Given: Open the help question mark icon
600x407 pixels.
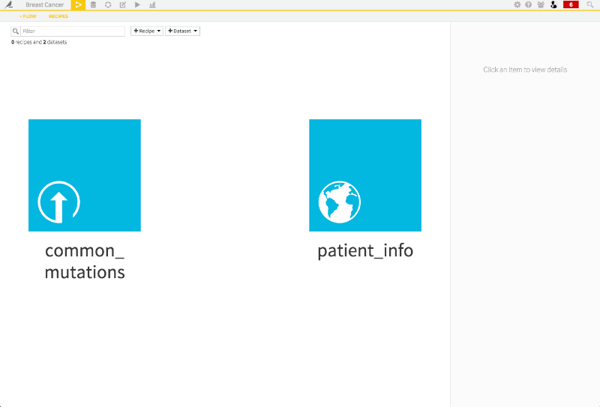Looking at the screenshot, I should click(x=528, y=5).
